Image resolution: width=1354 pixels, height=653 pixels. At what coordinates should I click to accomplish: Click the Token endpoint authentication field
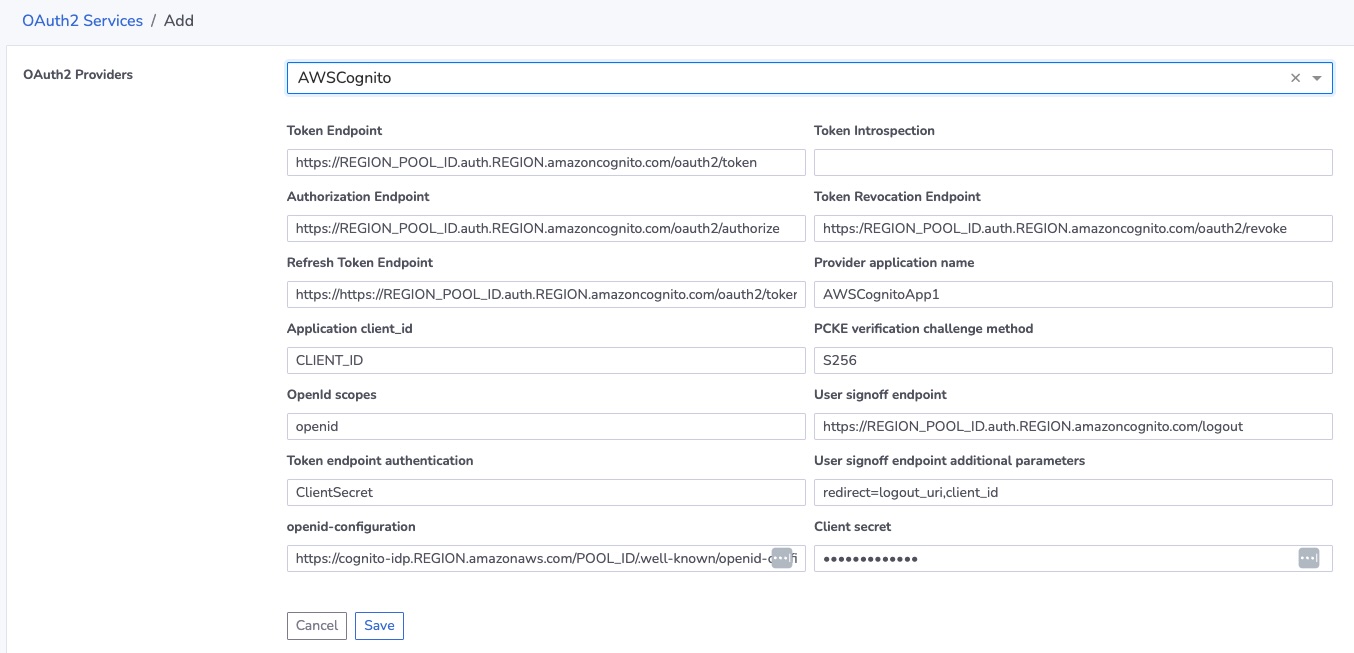(545, 492)
